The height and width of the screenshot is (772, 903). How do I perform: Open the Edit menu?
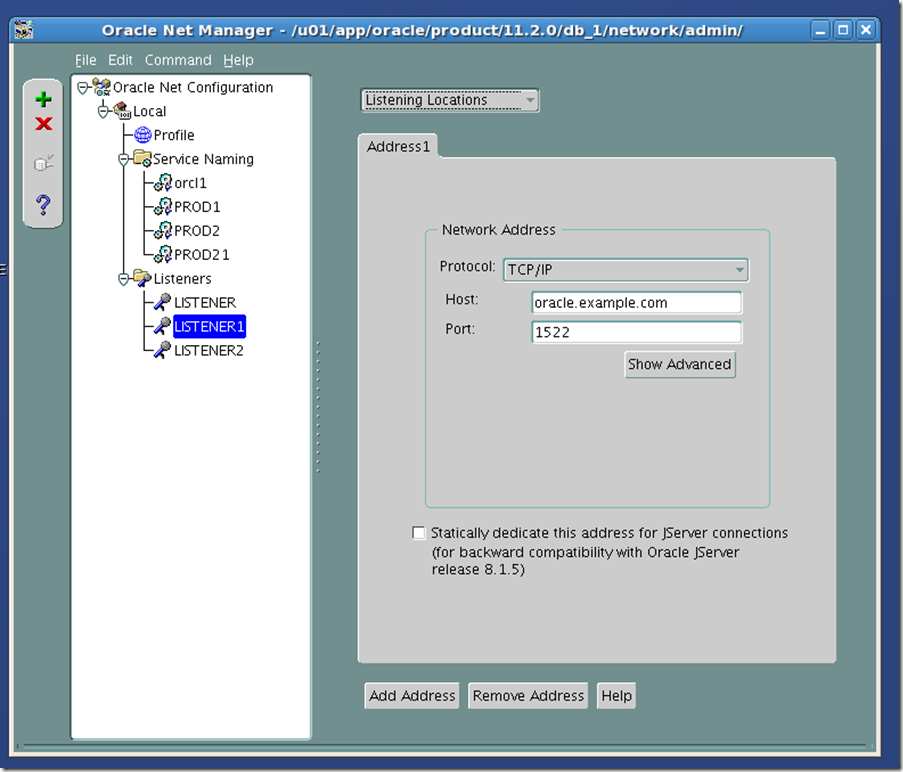120,60
